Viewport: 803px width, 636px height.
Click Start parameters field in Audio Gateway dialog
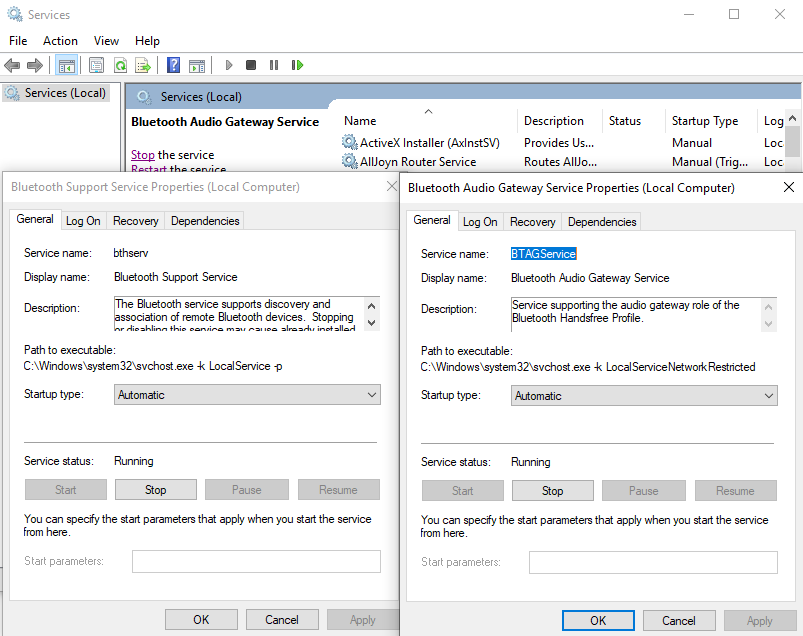(x=653, y=562)
